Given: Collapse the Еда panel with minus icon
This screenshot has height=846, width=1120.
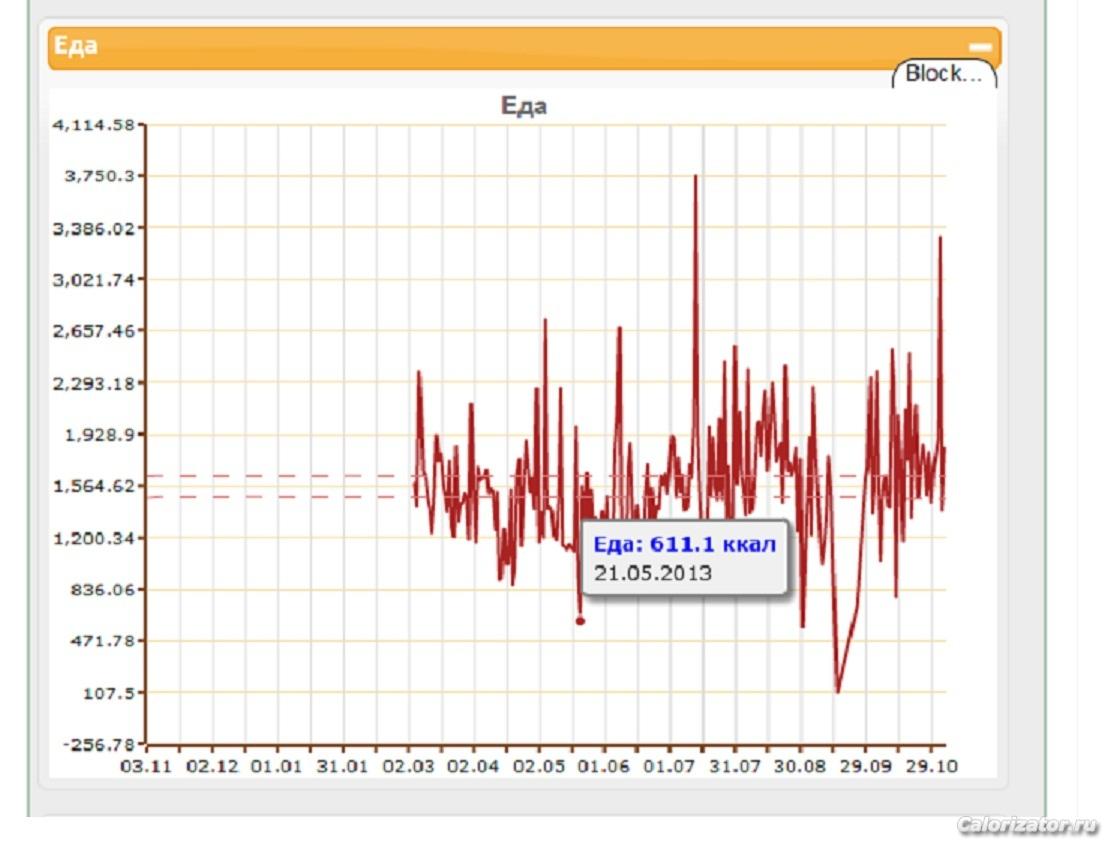Looking at the screenshot, I should tap(980, 47).
